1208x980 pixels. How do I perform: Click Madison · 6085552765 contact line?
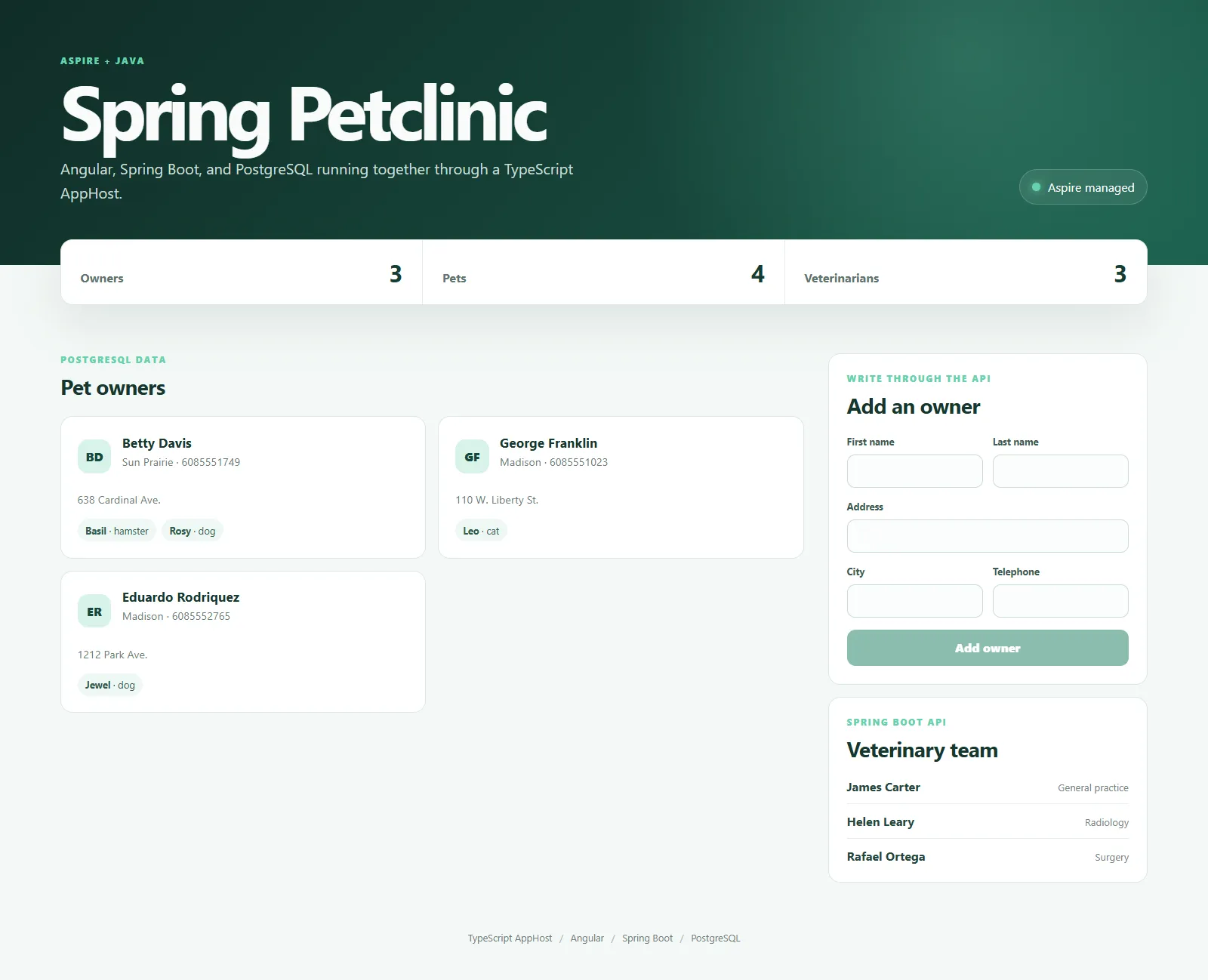coord(176,616)
